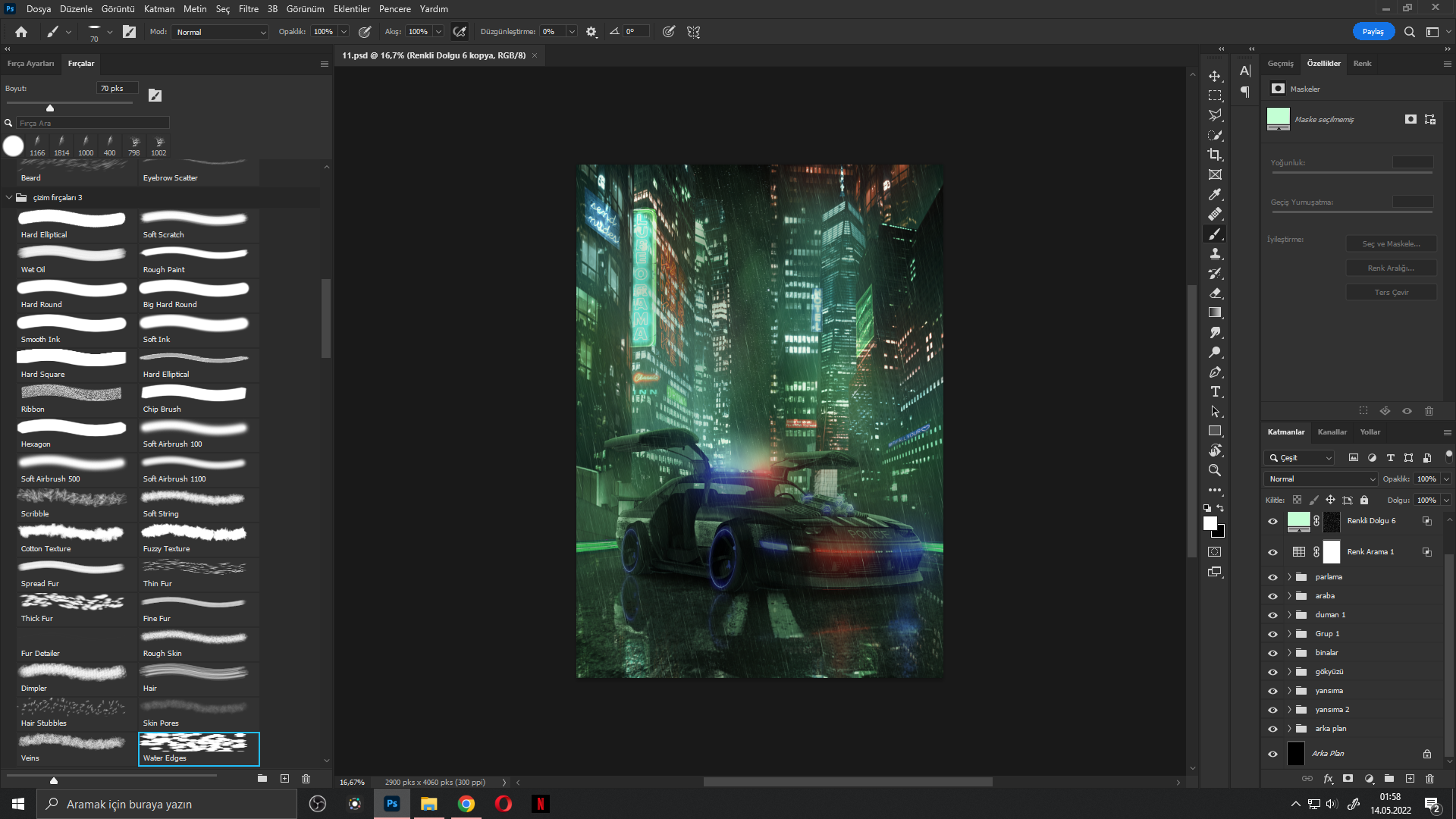The height and width of the screenshot is (819, 1456).
Task: Click Seç ve Maskele button
Action: point(1392,244)
